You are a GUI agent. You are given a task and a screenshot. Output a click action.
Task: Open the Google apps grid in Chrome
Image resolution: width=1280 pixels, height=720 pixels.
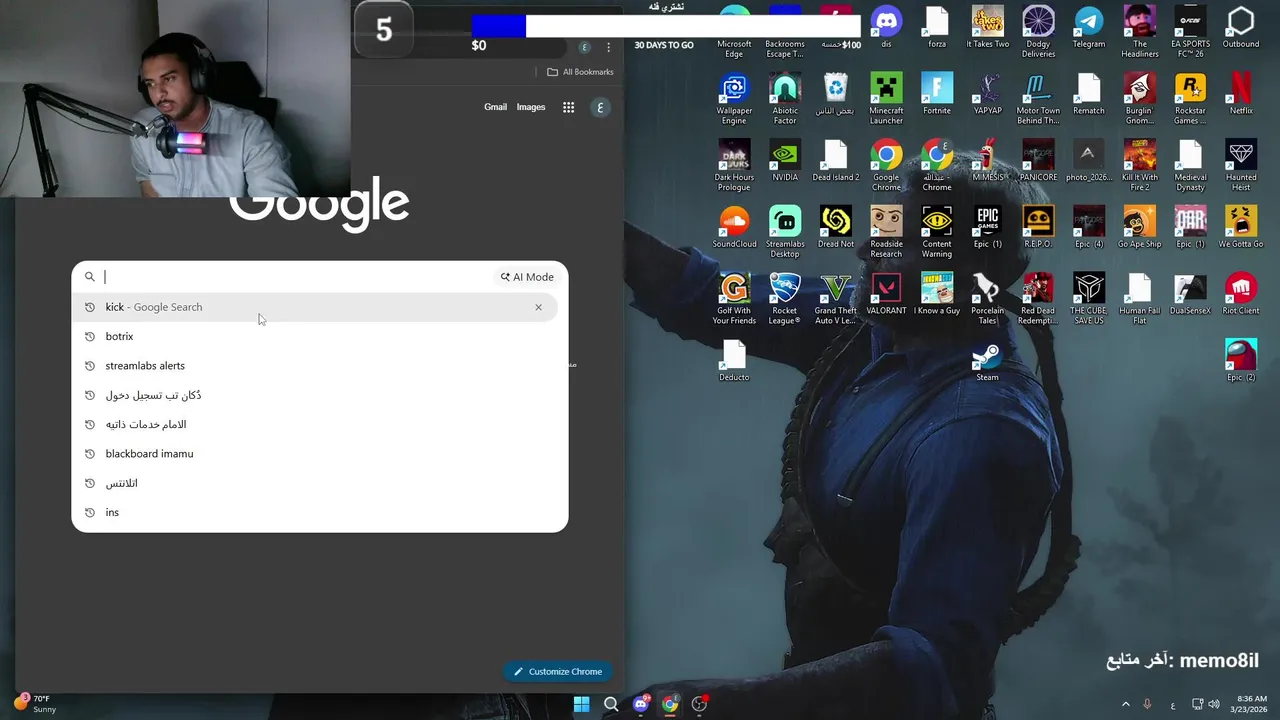point(568,107)
